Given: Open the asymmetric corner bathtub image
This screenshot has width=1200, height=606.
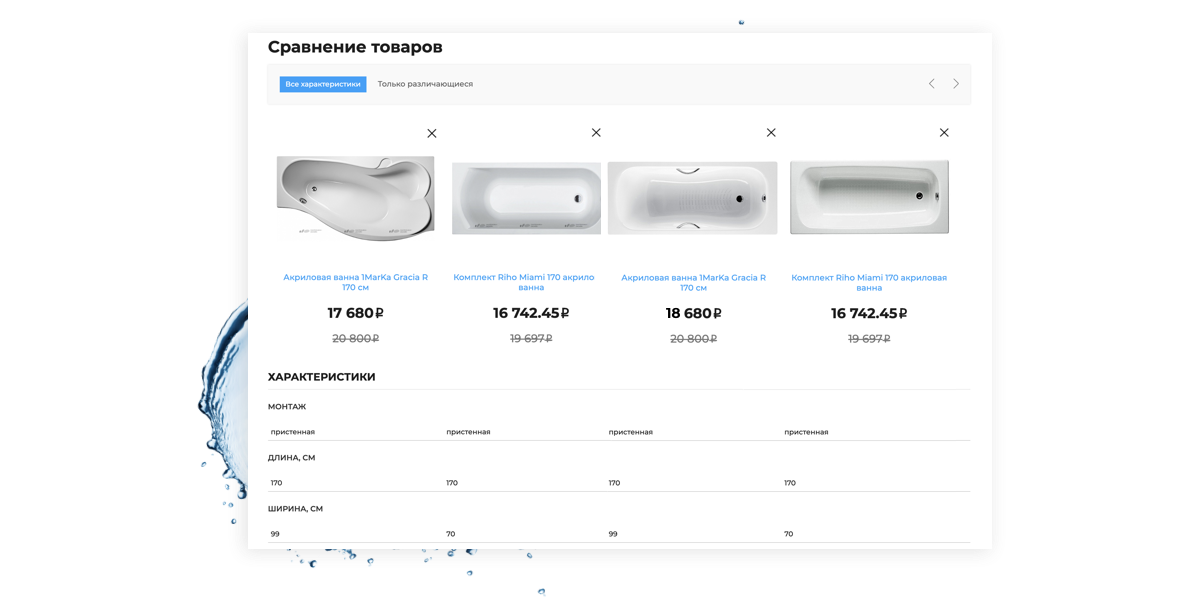Looking at the screenshot, I should tap(355, 196).
